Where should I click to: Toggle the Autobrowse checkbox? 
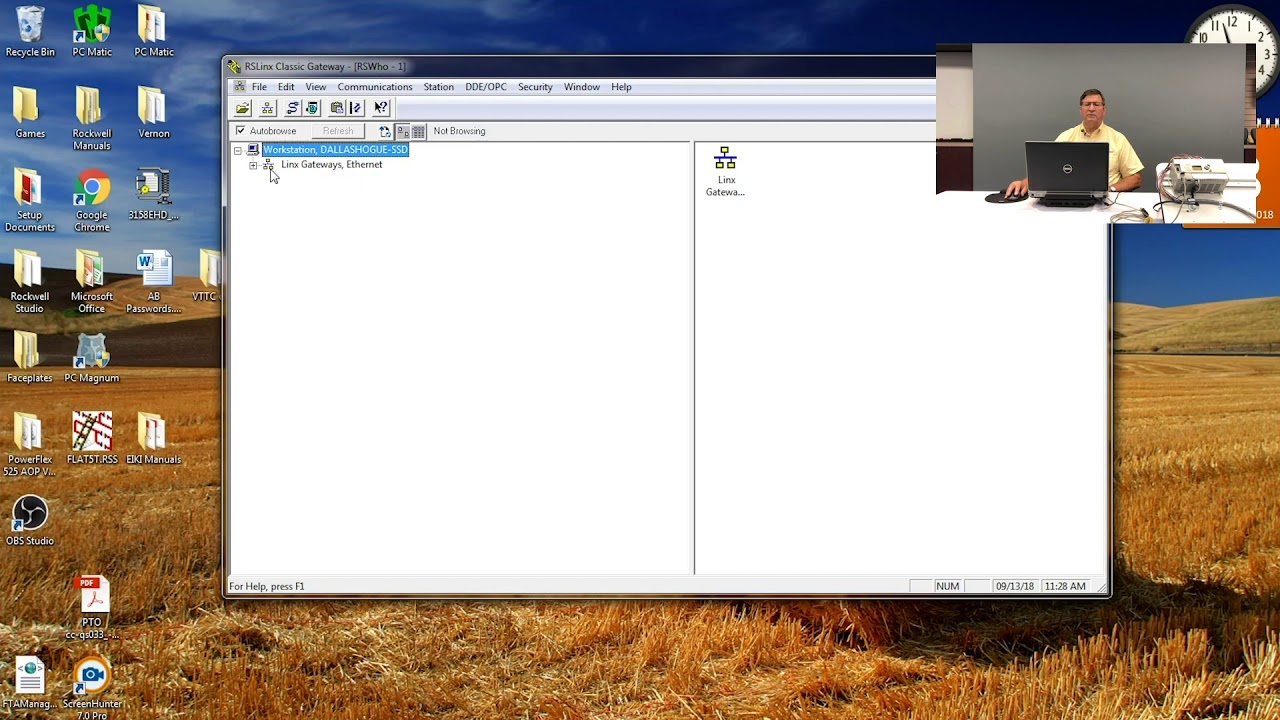click(x=240, y=131)
